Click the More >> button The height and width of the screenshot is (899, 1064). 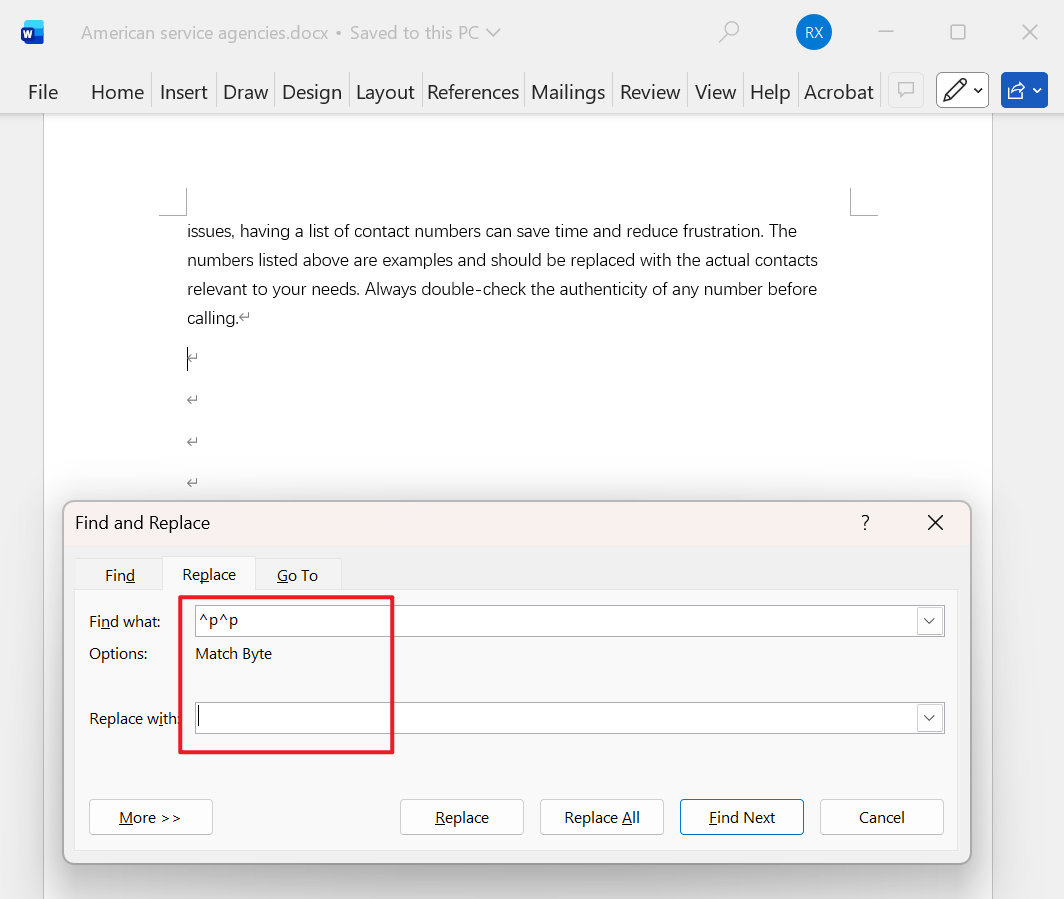(150, 817)
